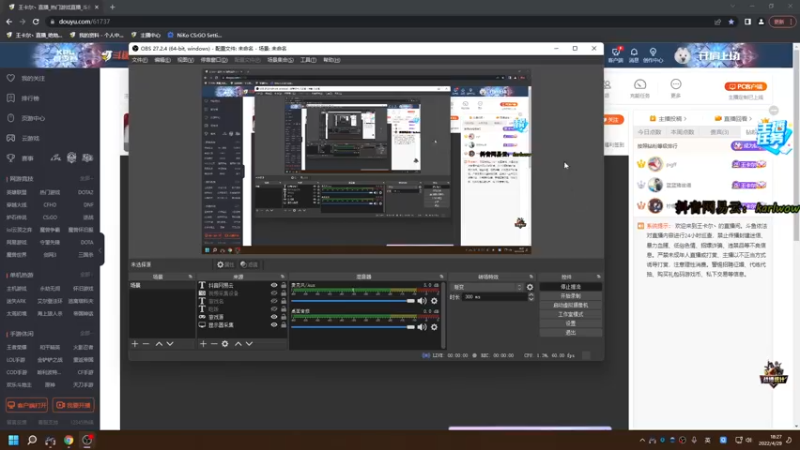Toggle lock on first text source

click(284, 286)
